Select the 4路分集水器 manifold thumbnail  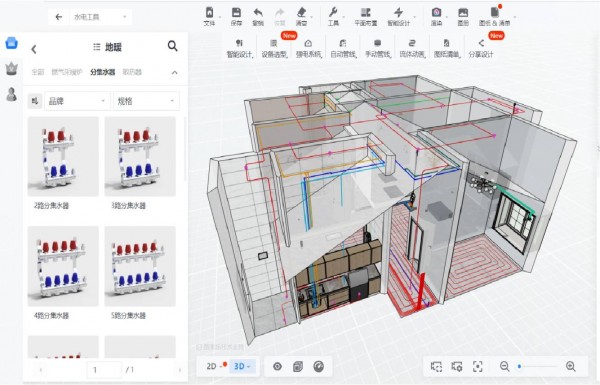pos(63,266)
